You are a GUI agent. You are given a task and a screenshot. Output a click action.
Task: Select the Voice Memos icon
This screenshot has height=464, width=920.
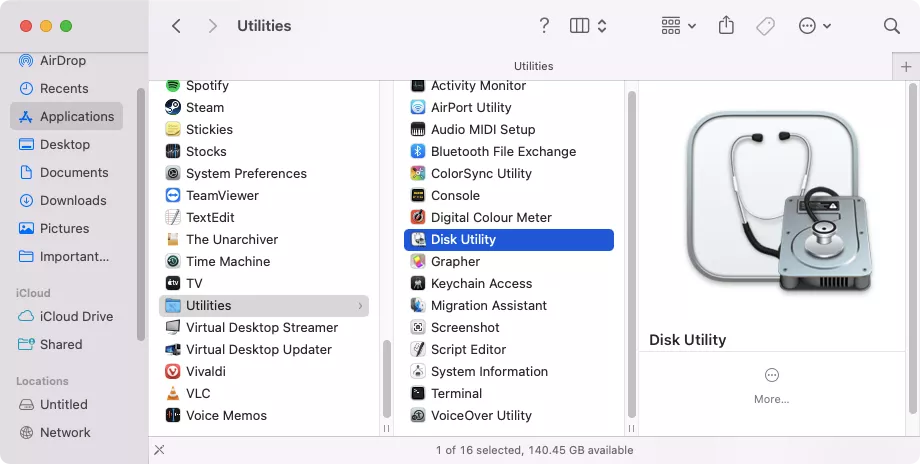coord(172,415)
